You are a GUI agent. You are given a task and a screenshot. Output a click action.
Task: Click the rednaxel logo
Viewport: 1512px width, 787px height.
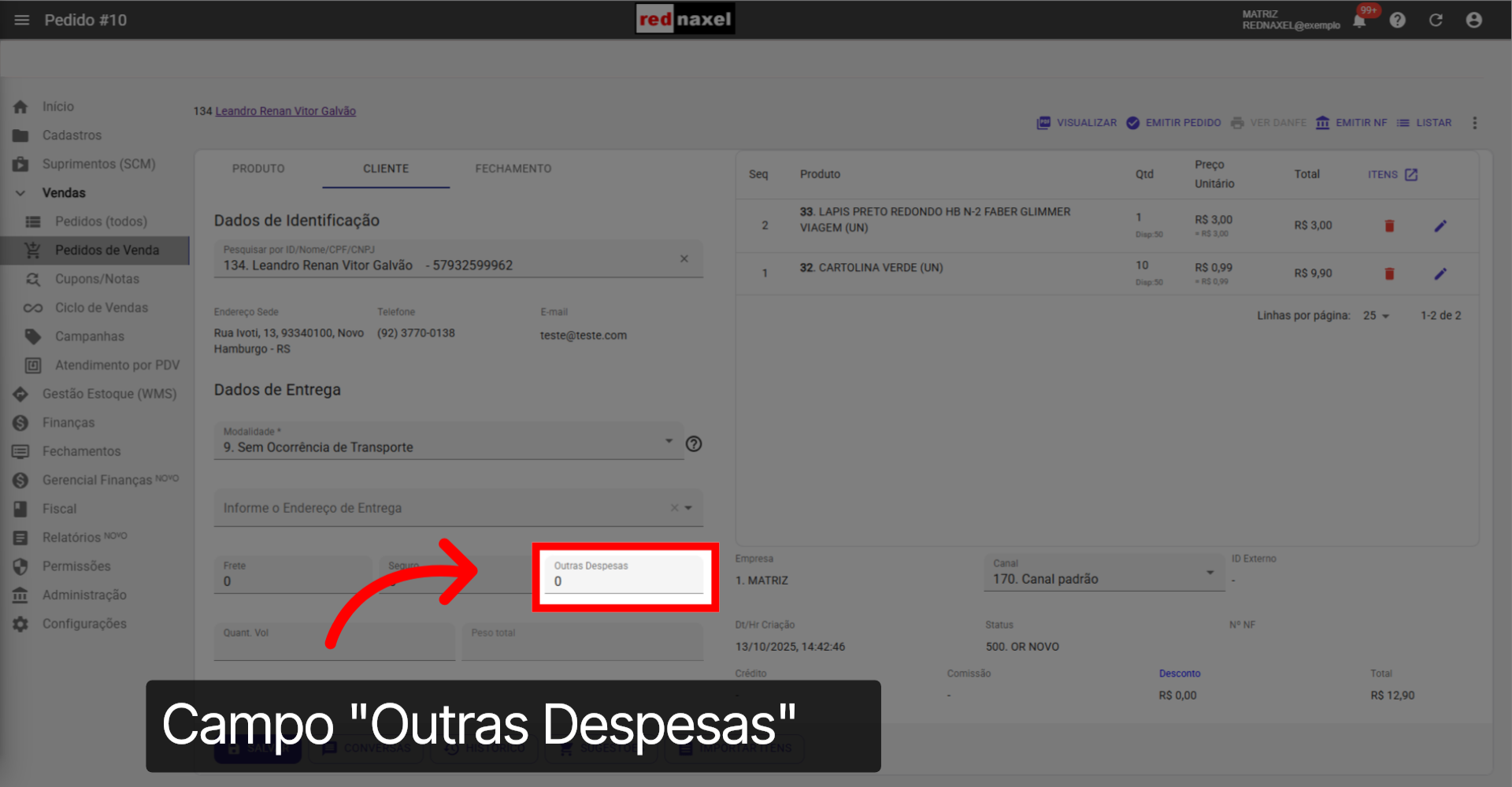pos(685,19)
